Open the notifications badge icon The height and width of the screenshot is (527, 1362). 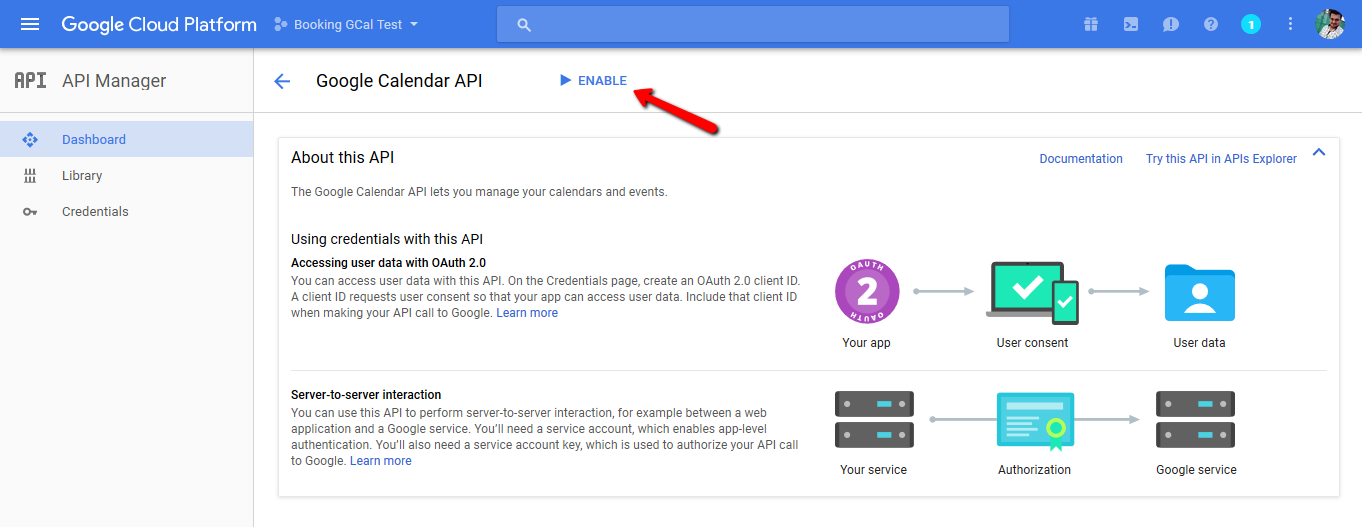coord(1251,24)
